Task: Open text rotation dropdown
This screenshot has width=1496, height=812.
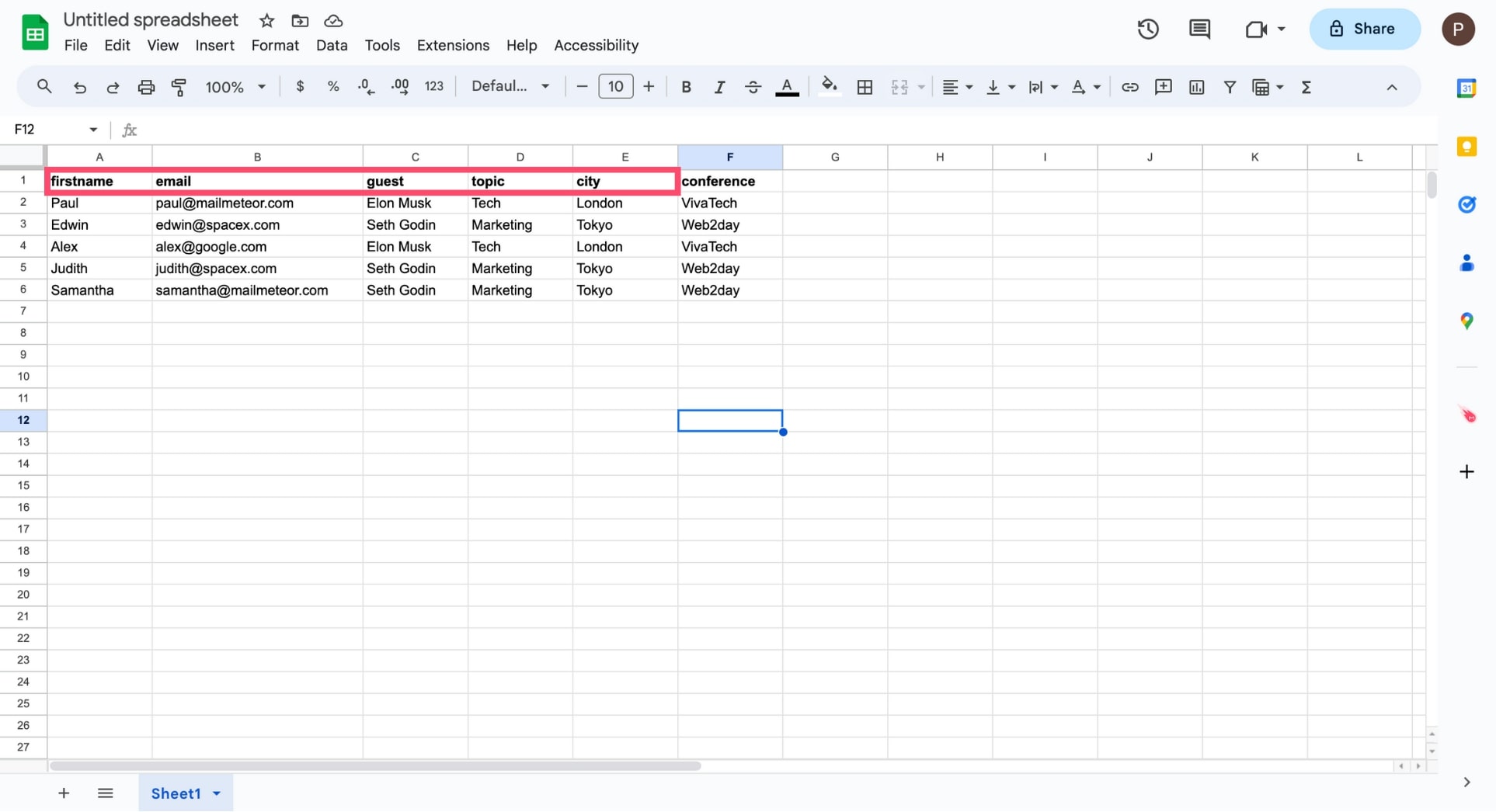Action: coord(1086,87)
